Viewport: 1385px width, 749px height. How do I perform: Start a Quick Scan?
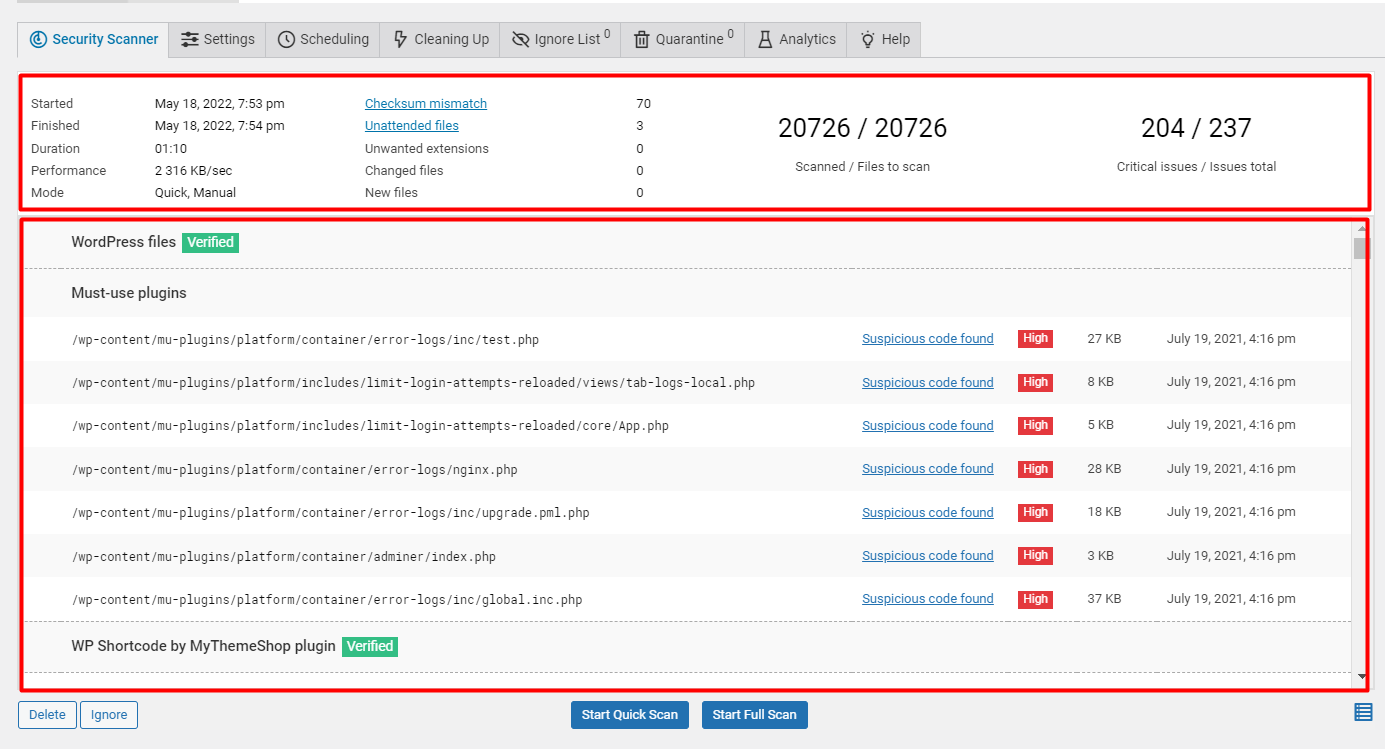pyautogui.click(x=629, y=714)
